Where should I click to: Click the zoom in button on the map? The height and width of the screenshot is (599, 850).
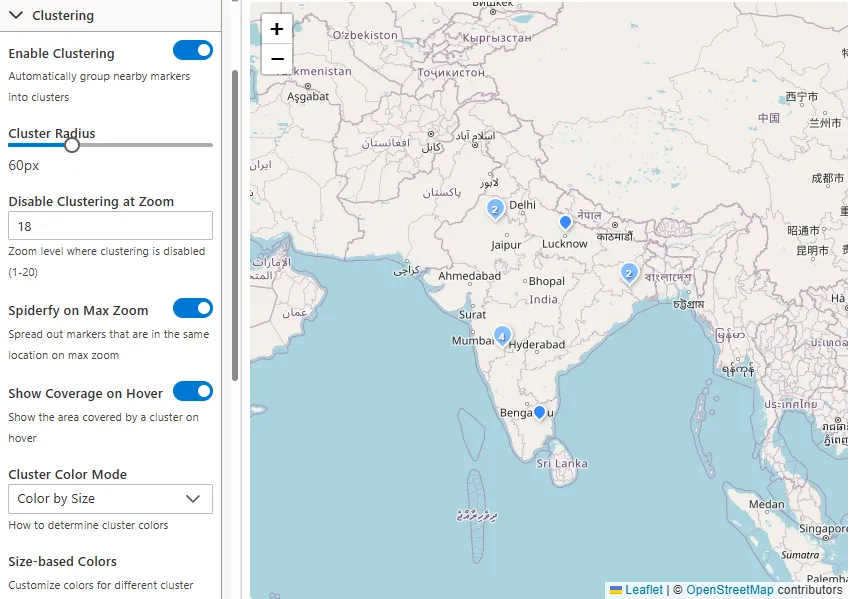point(277,29)
